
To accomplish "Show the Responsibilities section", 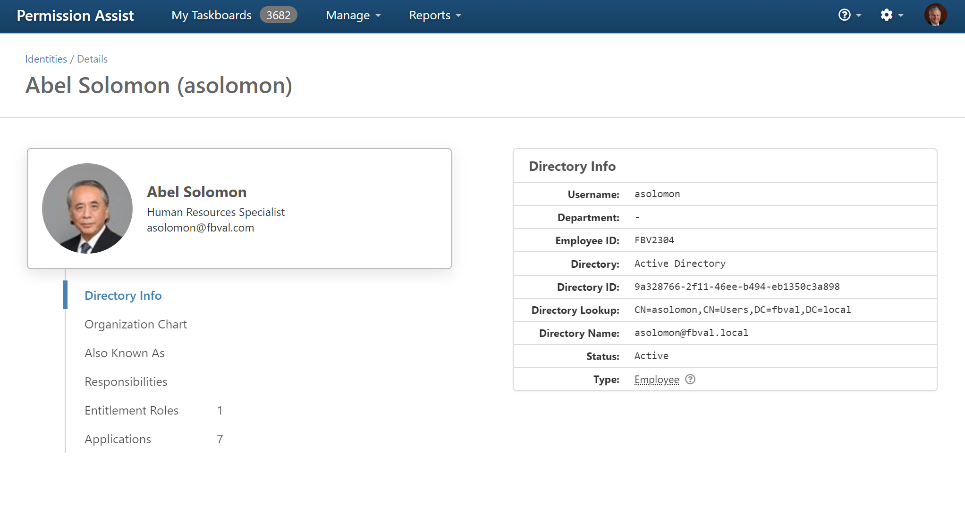I will click(126, 382).
